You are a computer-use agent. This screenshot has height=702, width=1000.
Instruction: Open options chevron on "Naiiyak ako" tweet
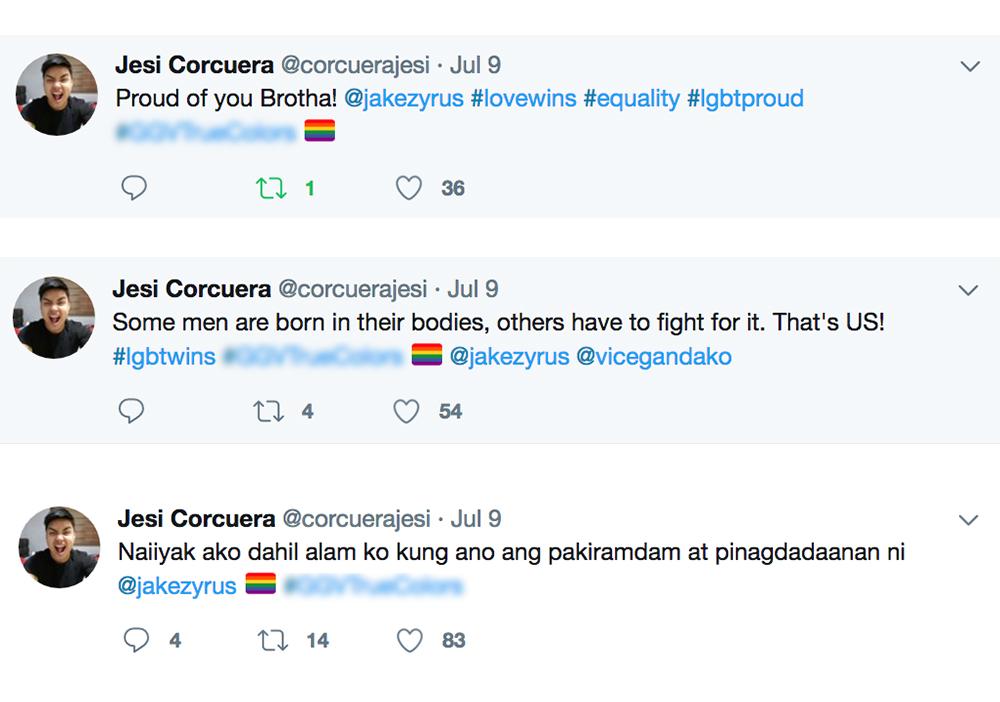pos(969,520)
